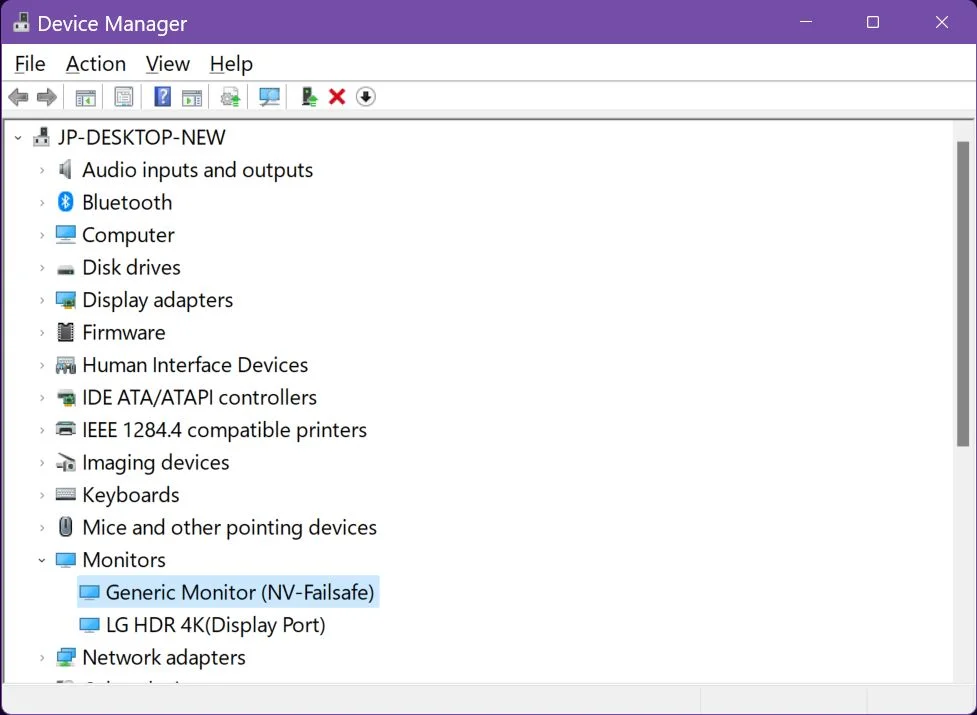977x715 pixels.
Task: Select Generic Monitor (NV-Failsafe) device
Action: click(228, 592)
